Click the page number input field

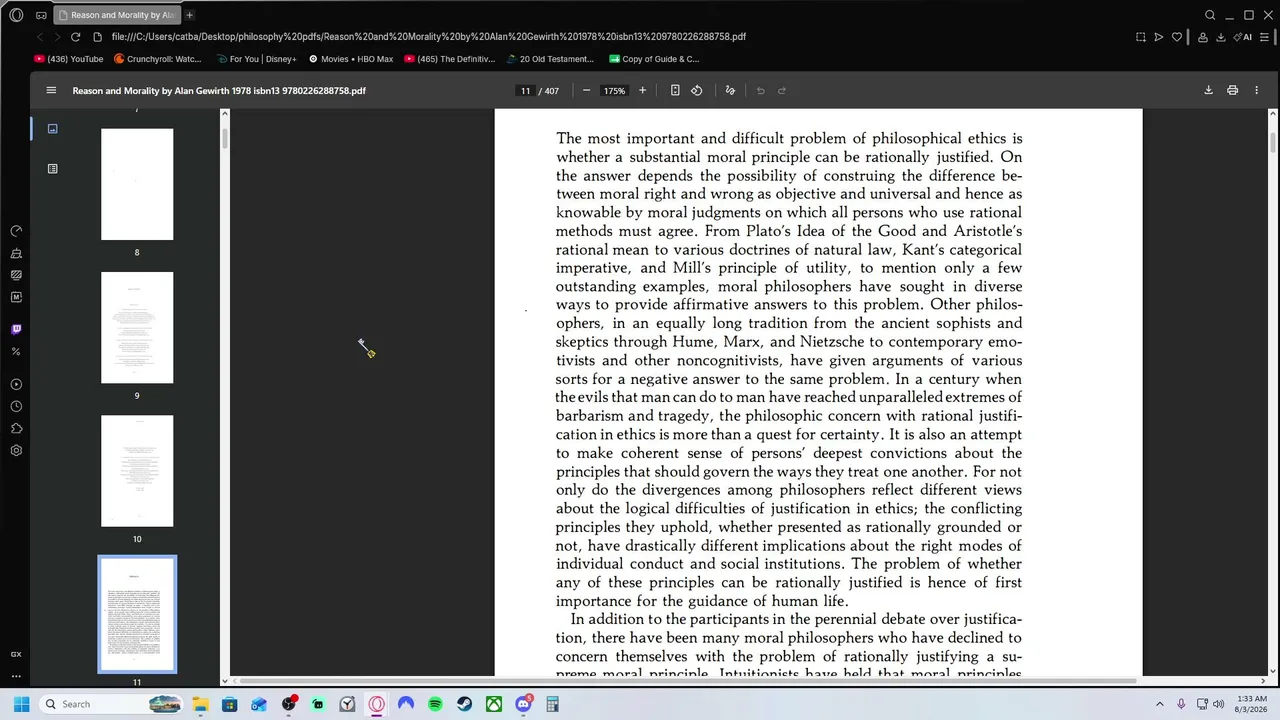pos(525,91)
